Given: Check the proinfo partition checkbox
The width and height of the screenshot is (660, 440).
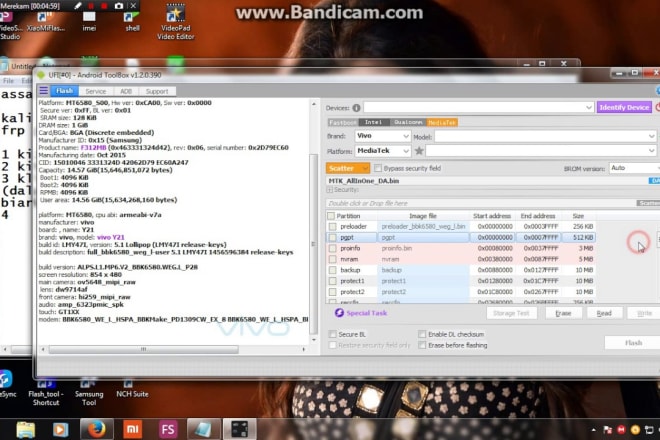Looking at the screenshot, I should 333,248.
